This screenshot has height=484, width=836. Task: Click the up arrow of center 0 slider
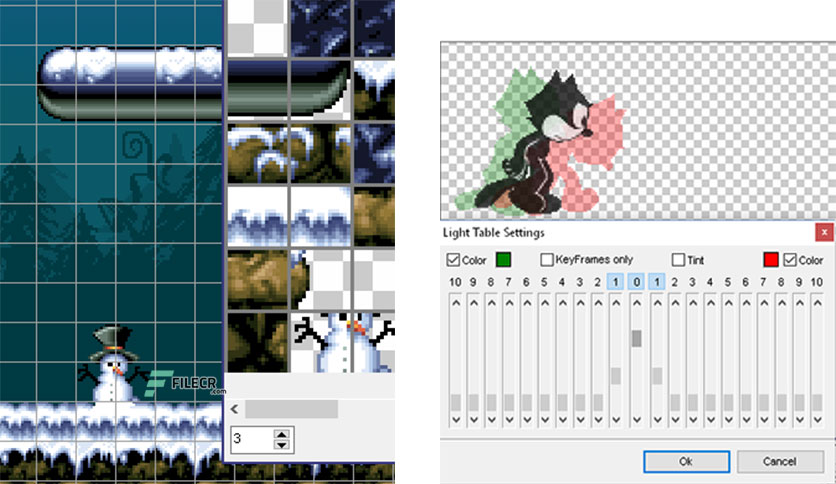(637, 303)
